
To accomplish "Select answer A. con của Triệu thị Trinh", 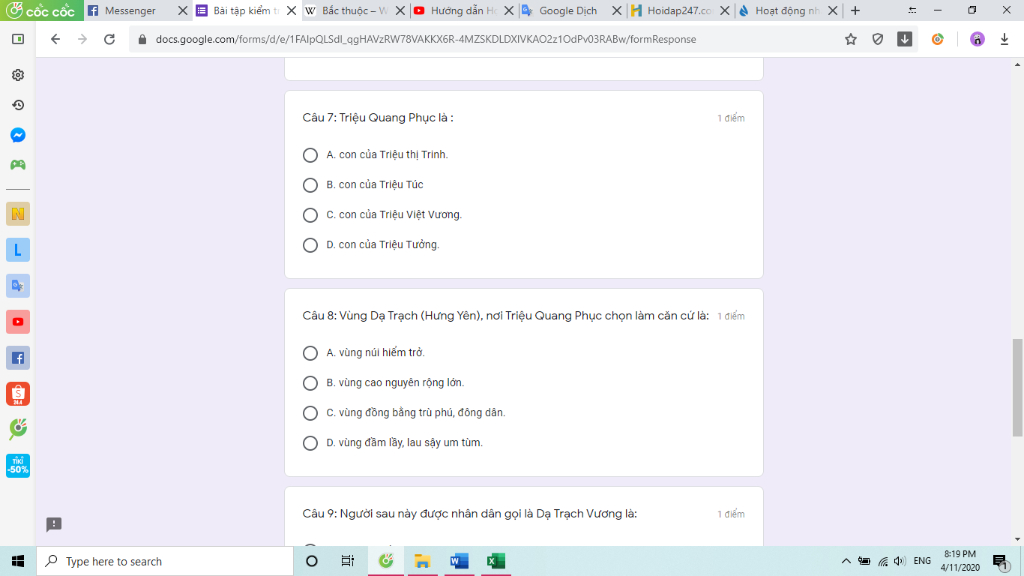I will click(x=310, y=155).
